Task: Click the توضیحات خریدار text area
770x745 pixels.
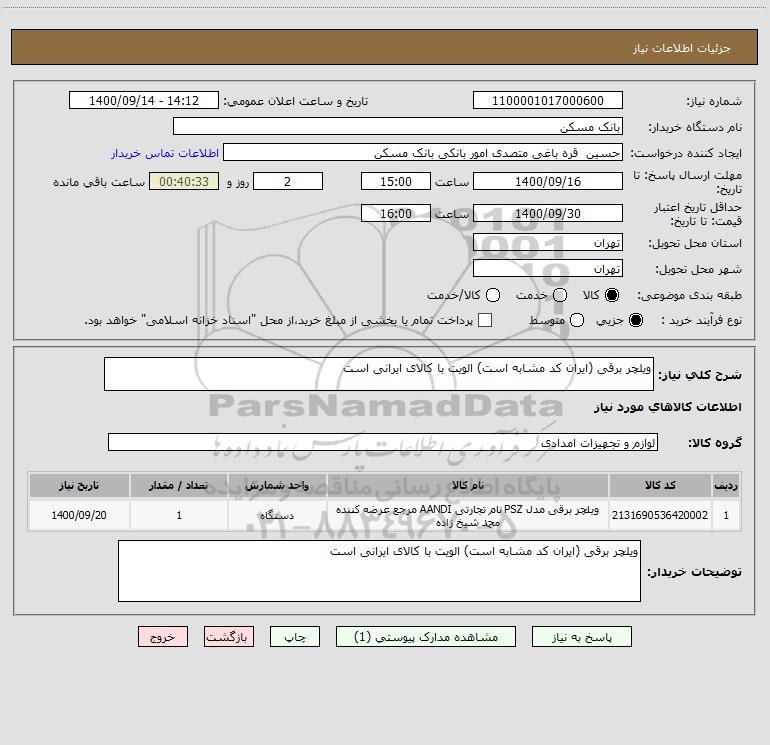Action: 379,571
